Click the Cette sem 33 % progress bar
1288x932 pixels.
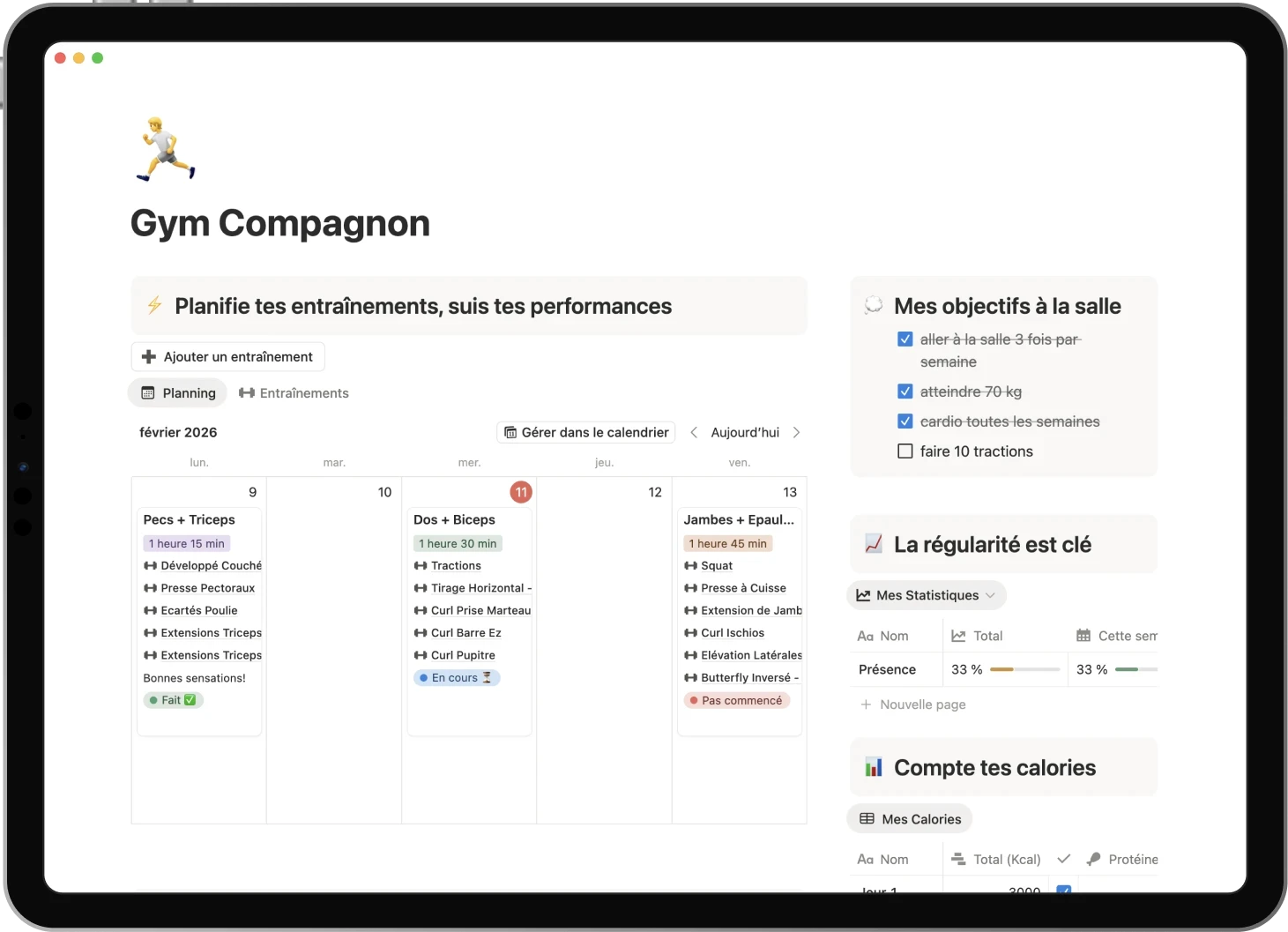(1136, 670)
